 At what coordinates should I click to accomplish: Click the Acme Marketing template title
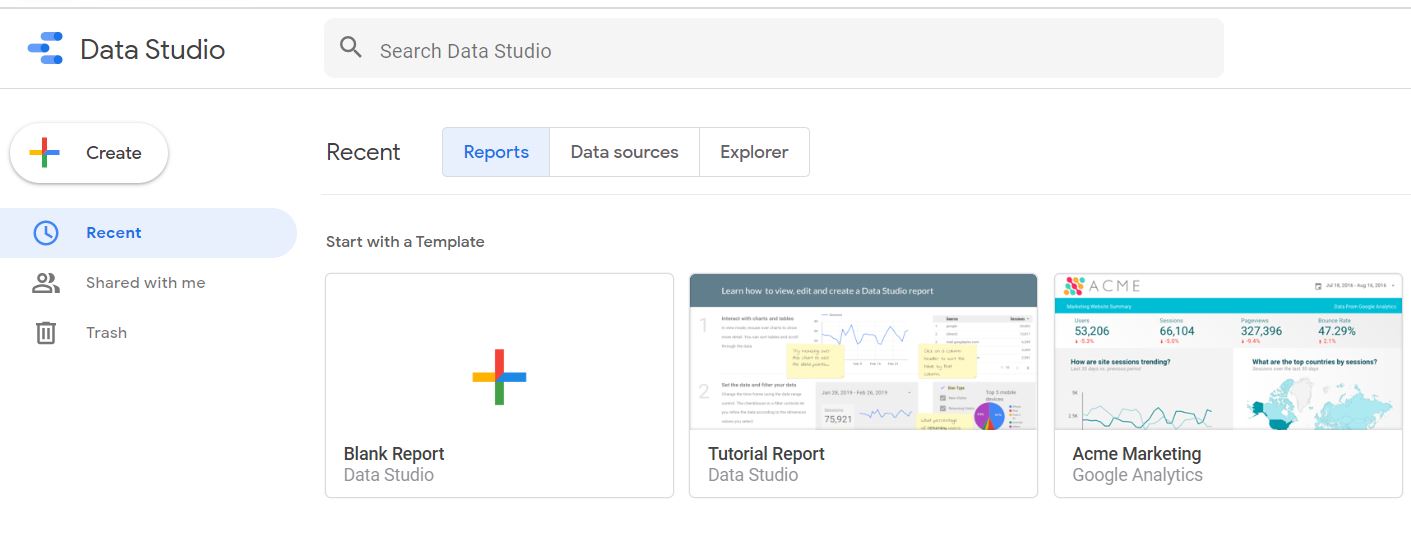click(1136, 454)
